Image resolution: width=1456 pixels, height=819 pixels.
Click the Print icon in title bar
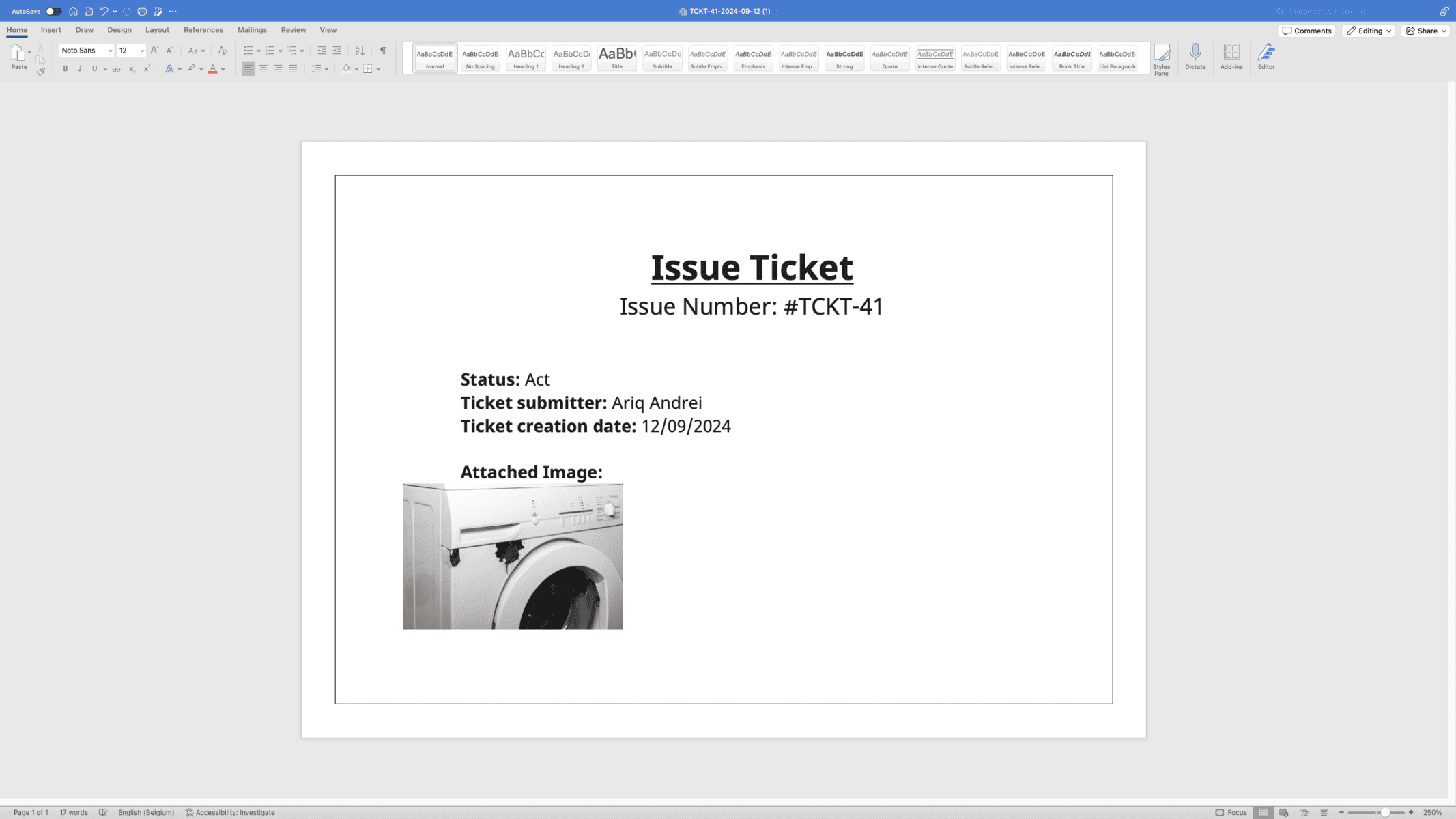coord(142,12)
